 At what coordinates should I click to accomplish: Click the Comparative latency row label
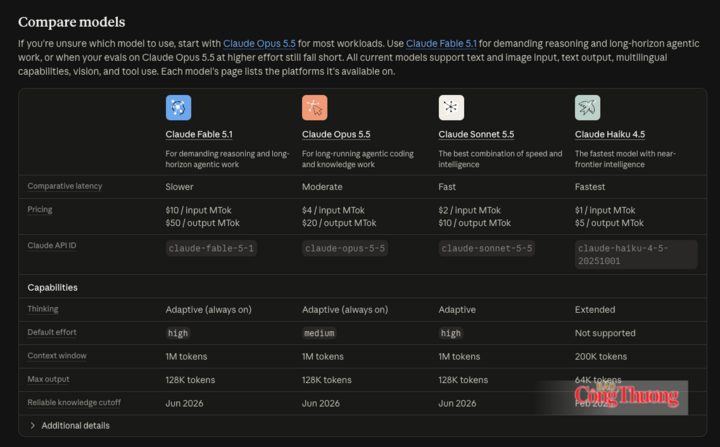(x=65, y=186)
